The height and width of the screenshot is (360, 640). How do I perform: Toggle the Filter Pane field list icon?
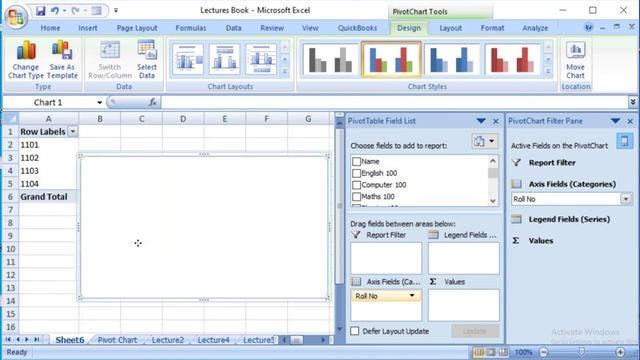[624, 141]
